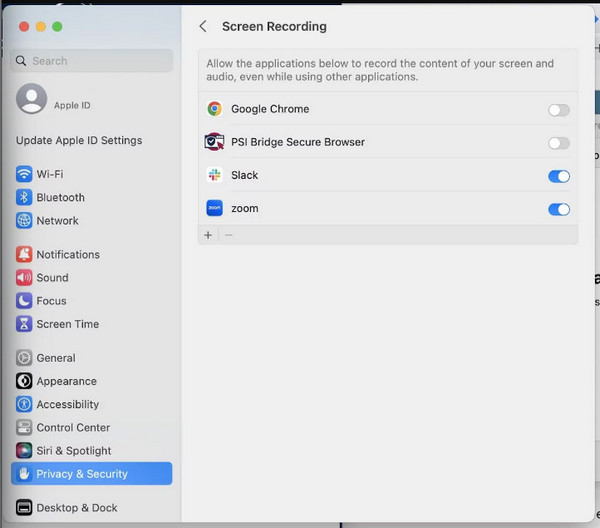Image resolution: width=600 pixels, height=528 pixels.
Task: Add an application with plus button
Action: tap(208, 235)
